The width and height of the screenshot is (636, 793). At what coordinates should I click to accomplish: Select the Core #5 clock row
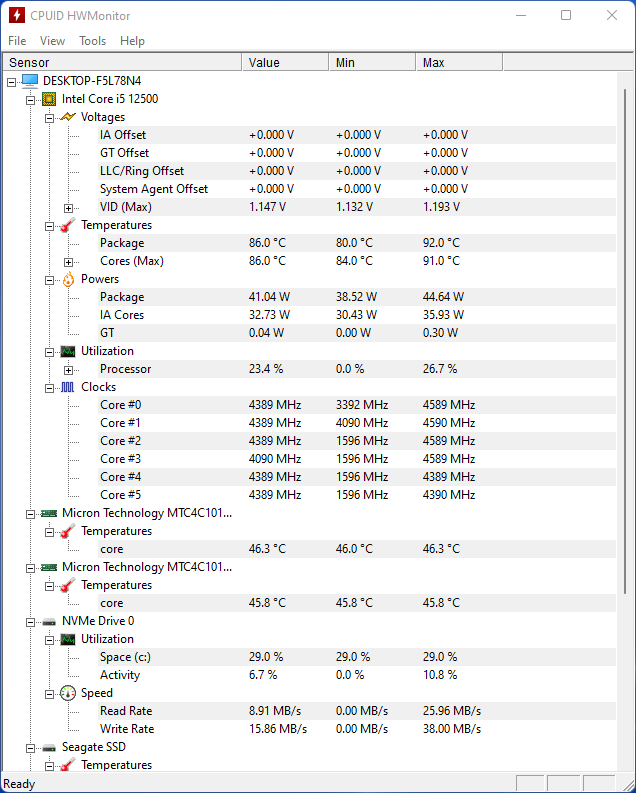pyautogui.click(x=357, y=495)
